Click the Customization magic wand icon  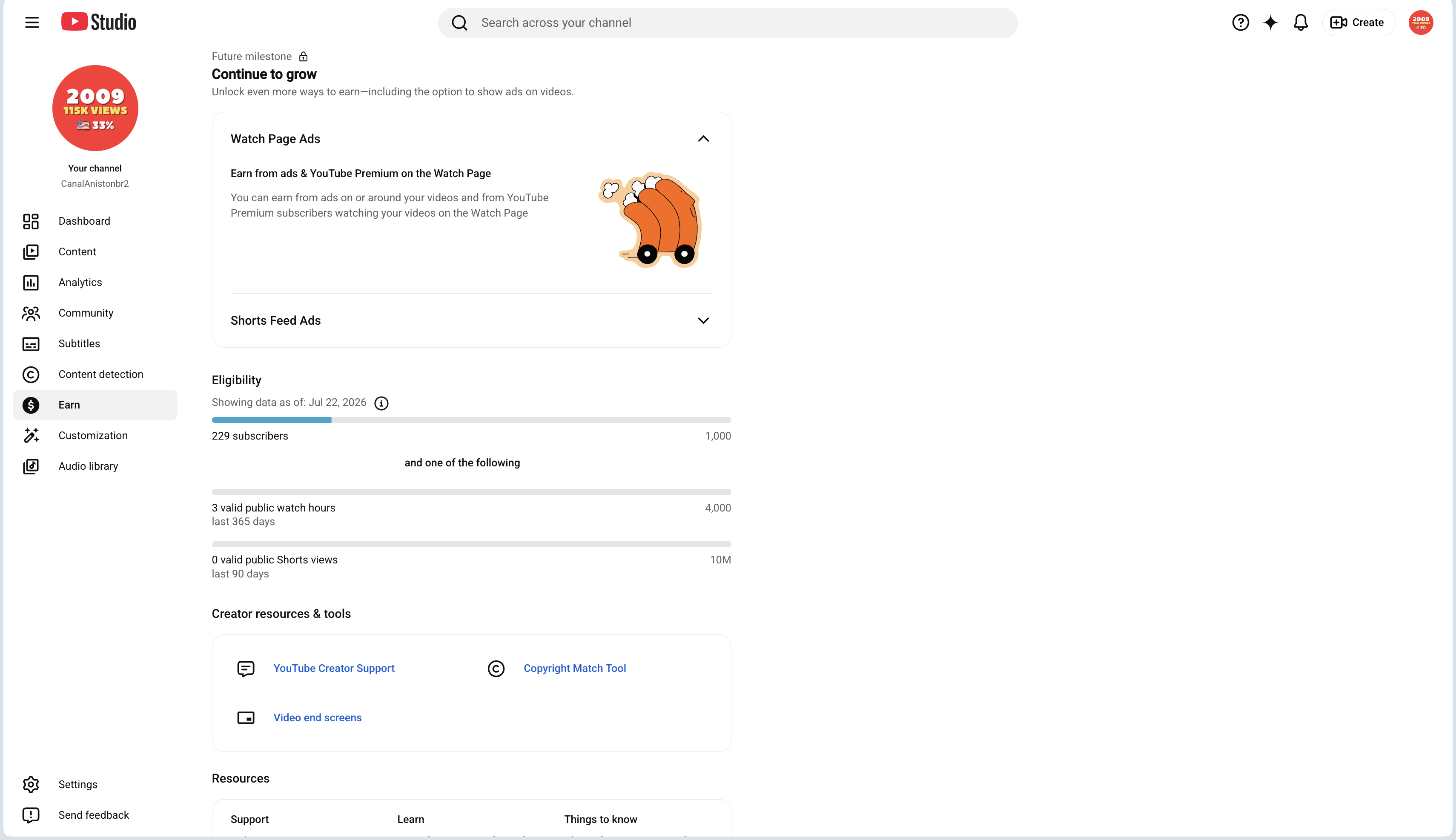click(x=31, y=436)
